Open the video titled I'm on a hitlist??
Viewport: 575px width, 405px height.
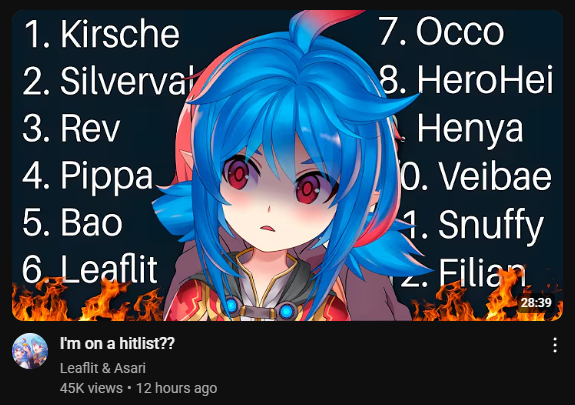(117, 344)
